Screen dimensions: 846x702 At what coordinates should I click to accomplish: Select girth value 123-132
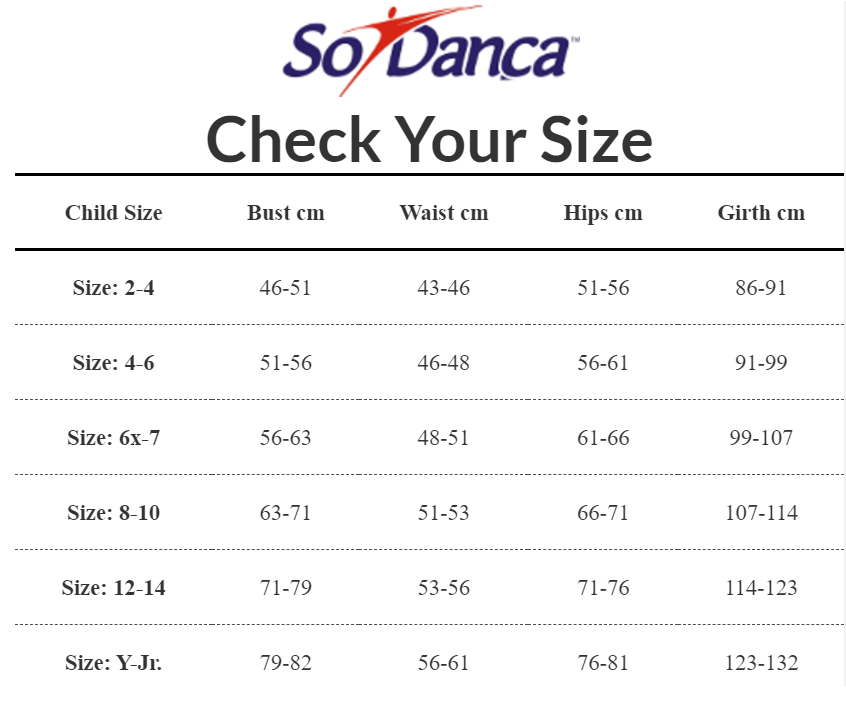point(761,663)
